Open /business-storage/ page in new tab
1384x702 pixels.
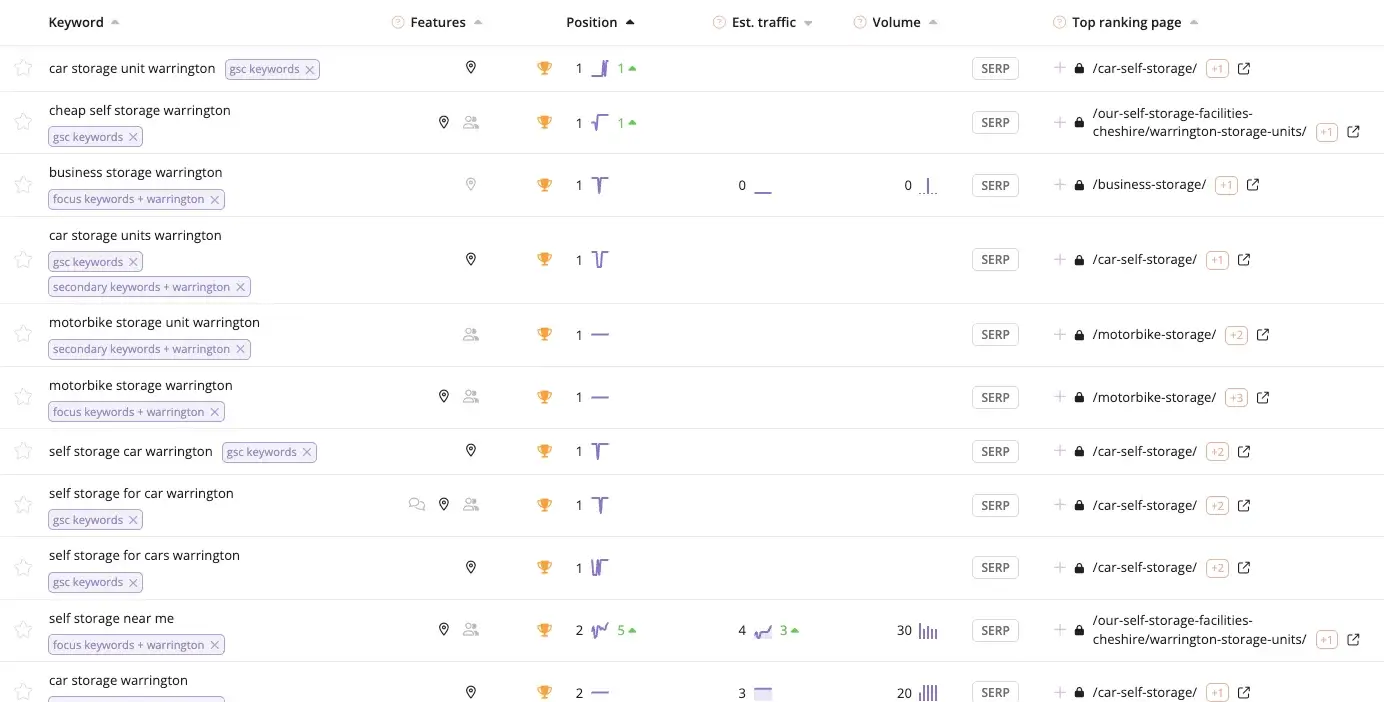(1253, 185)
